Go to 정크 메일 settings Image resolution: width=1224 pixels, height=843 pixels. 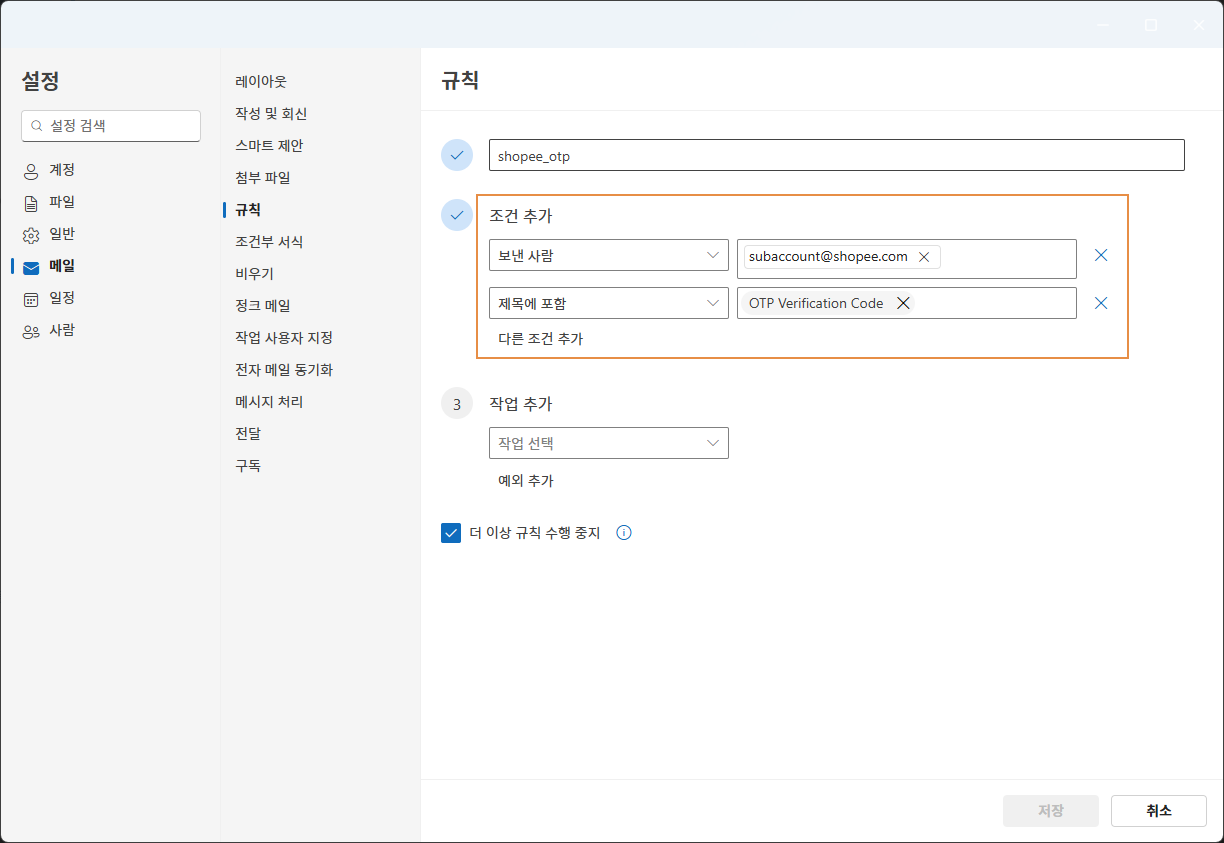262,306
